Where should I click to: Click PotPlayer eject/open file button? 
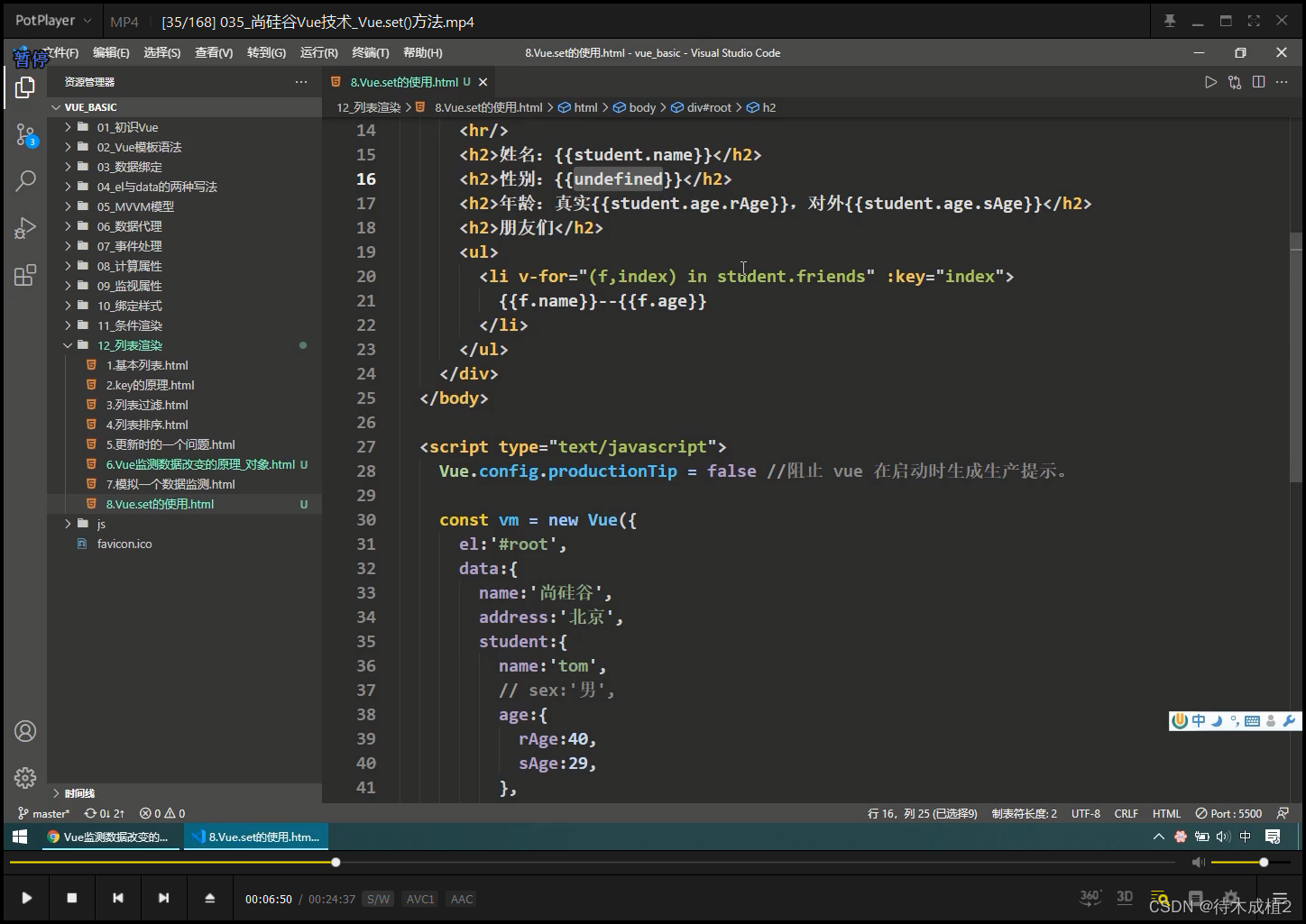[210, 898]
